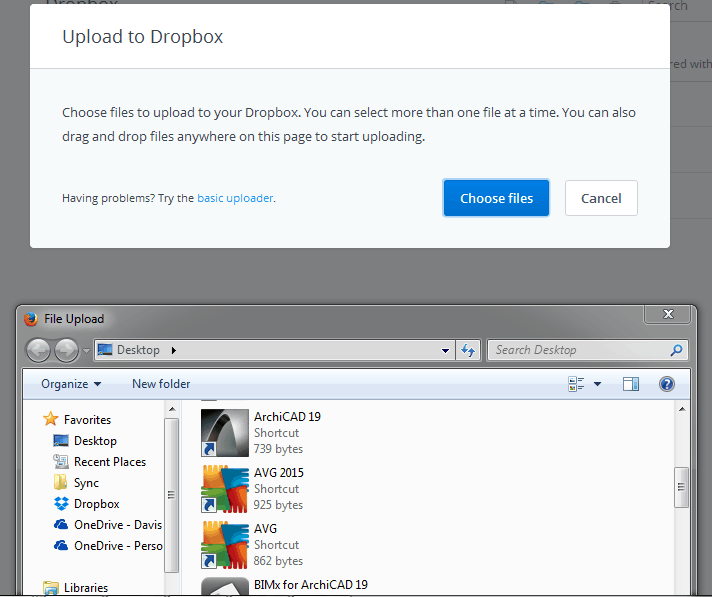Open recent locations dropdown next to arrows
Viewport: 712px width, 597px height.
point(86,350)
